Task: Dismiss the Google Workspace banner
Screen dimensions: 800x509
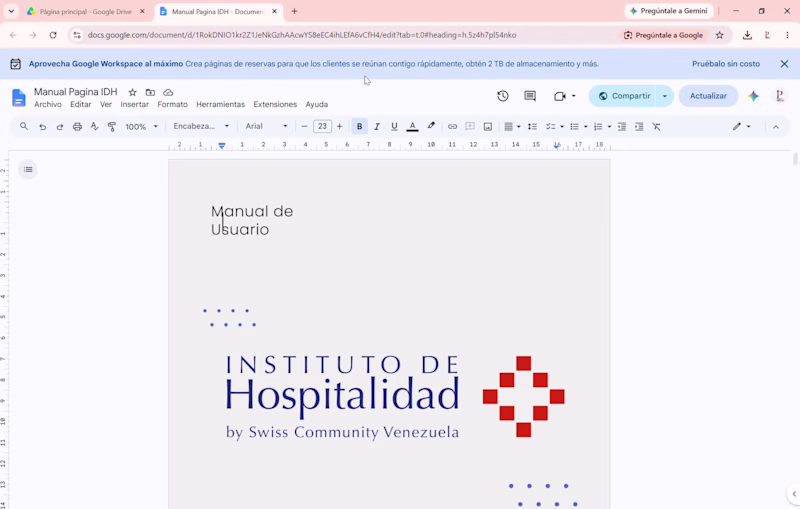Action: pyautogui.click(x=784, y=64)
